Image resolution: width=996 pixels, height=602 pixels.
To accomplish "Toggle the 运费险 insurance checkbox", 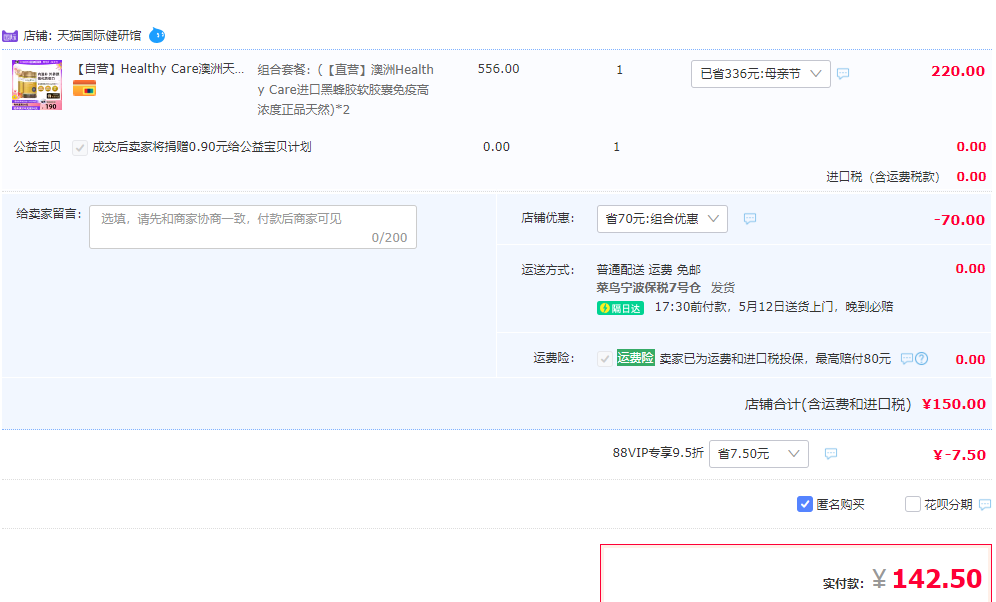I will [x=604, y=359].
